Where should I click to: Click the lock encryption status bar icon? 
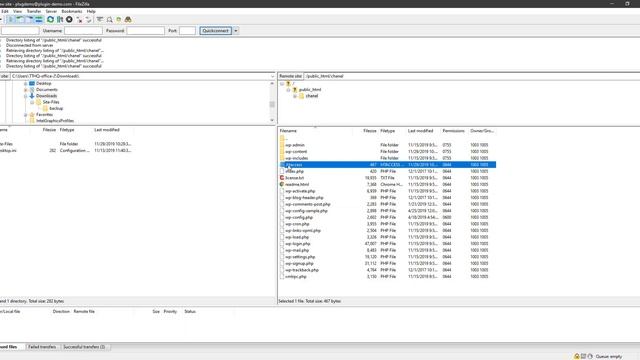[577, 356]
